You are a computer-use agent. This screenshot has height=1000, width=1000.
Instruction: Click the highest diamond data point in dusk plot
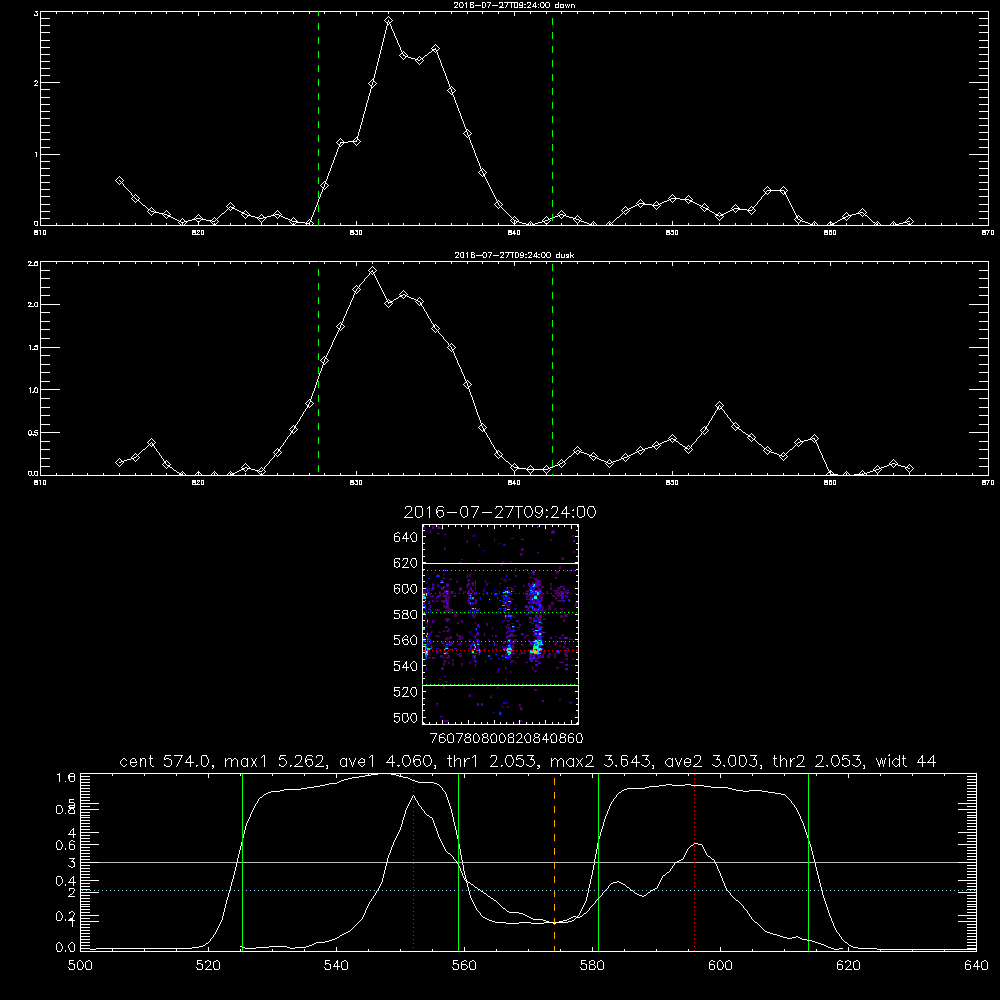click(x=372, y=271)
